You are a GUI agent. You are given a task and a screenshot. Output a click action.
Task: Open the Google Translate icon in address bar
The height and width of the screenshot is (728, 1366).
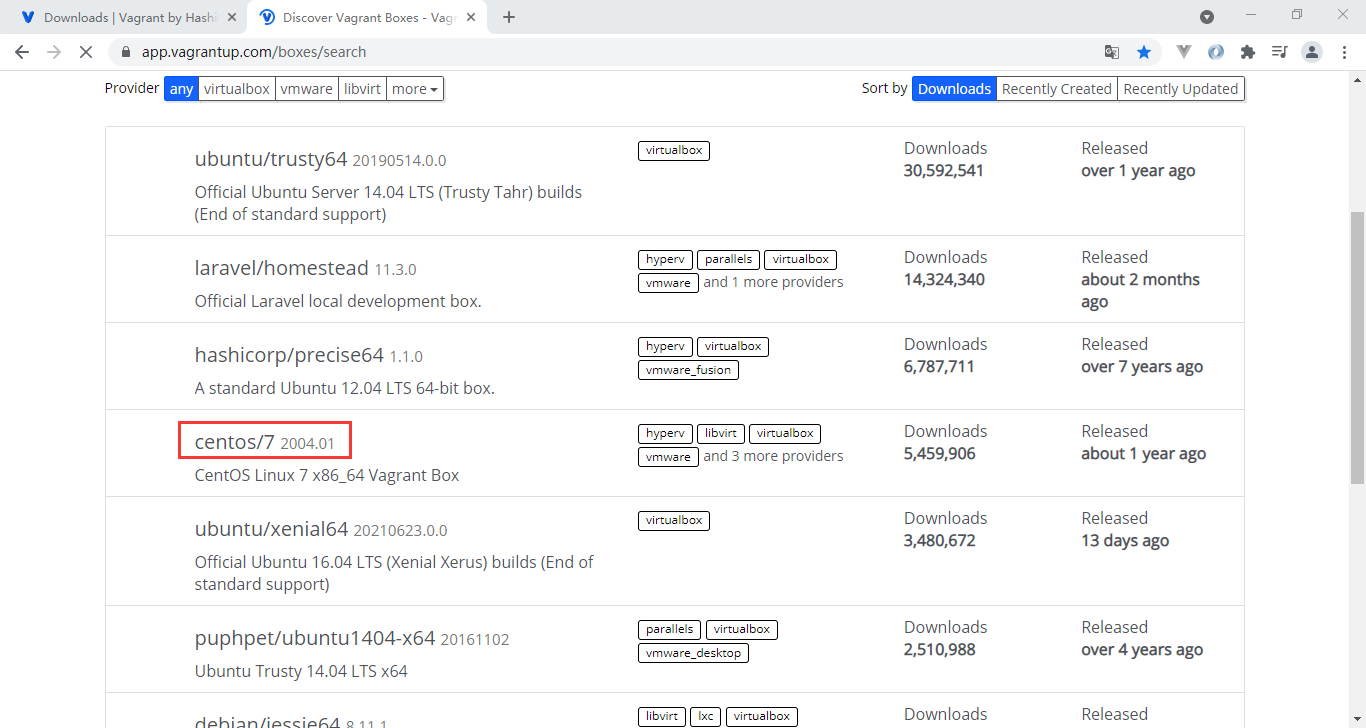point(1112,52)
